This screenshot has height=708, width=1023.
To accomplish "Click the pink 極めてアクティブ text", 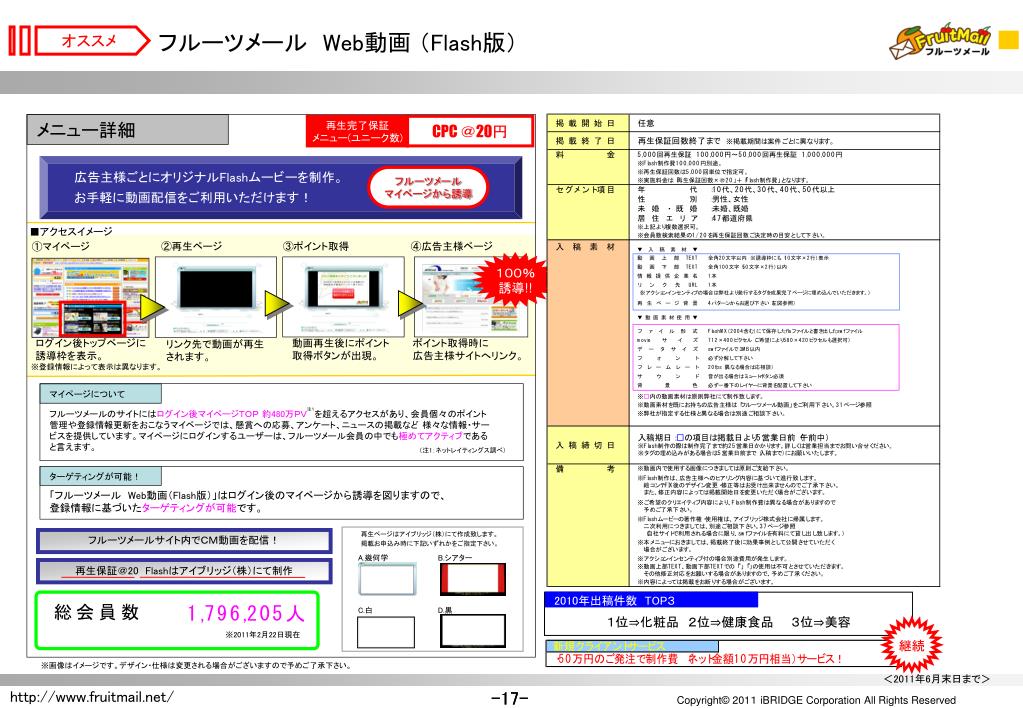I will click(431, 436).
